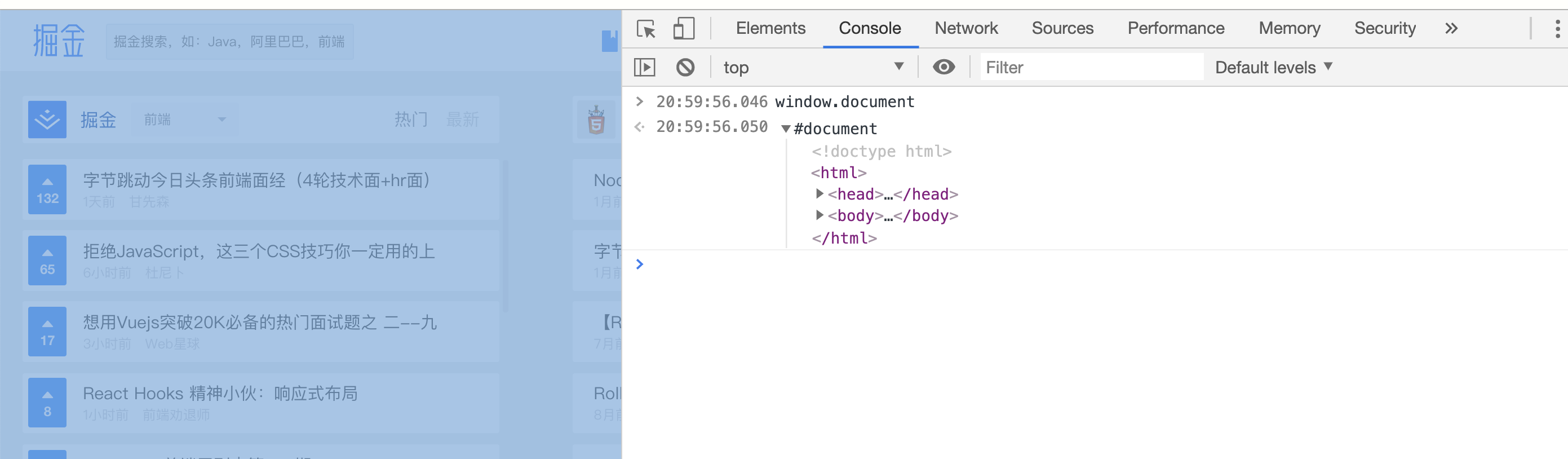The image size is (1568, 459).
Task: Open the top execution context dropdown
Action: (813, 67)
